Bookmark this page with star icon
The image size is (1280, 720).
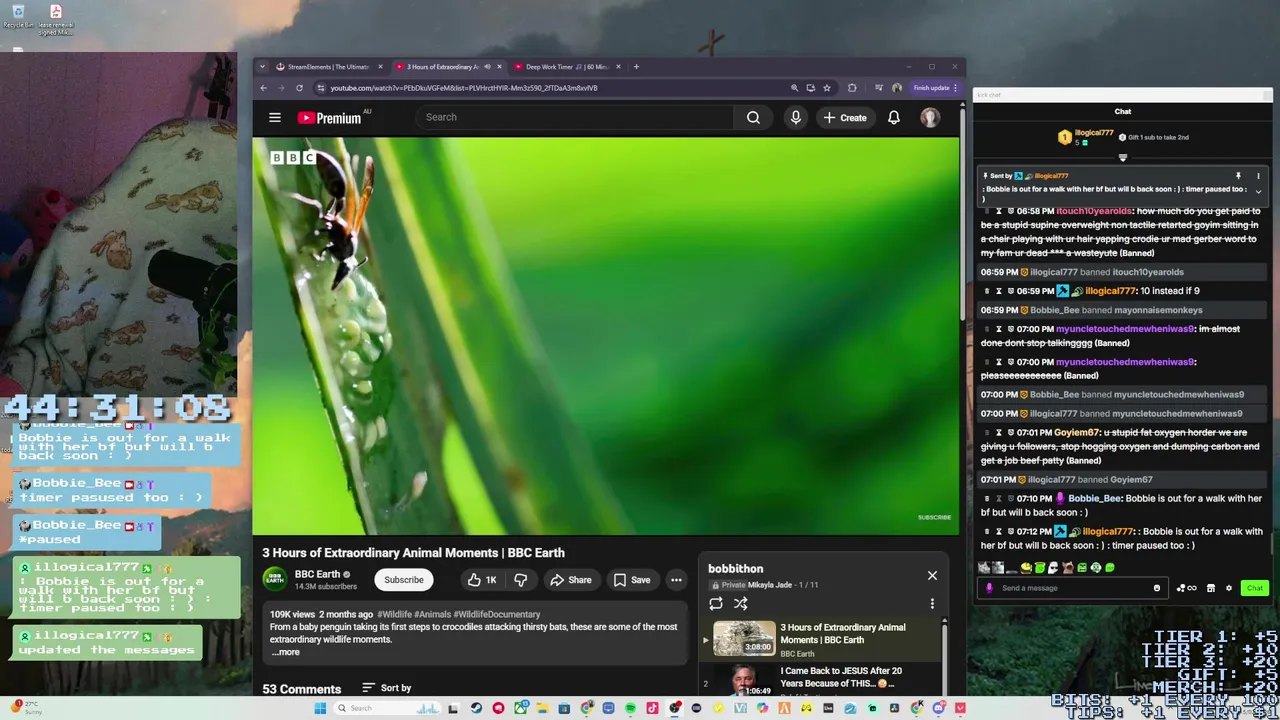pos(826,88)
